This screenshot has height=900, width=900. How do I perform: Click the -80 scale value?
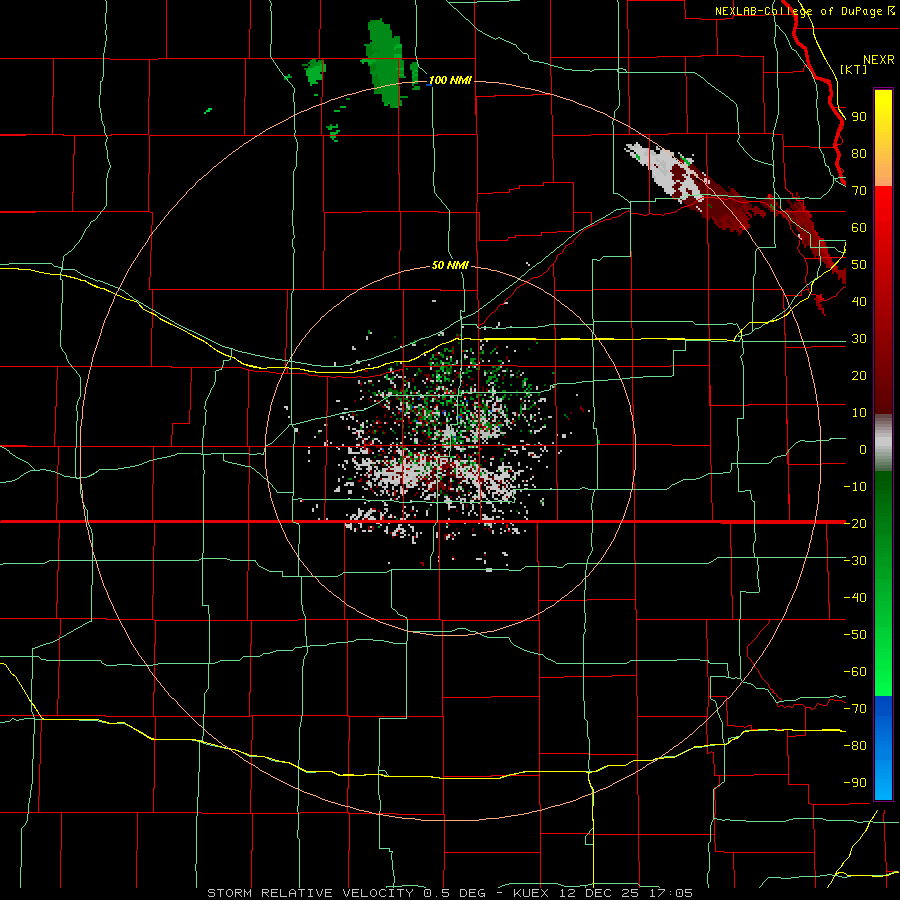click(855, 746)
